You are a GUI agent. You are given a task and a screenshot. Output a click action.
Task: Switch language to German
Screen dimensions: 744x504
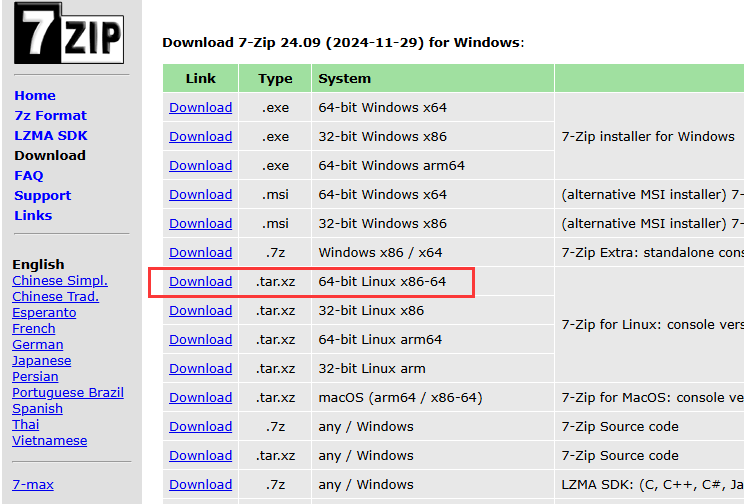37,345
